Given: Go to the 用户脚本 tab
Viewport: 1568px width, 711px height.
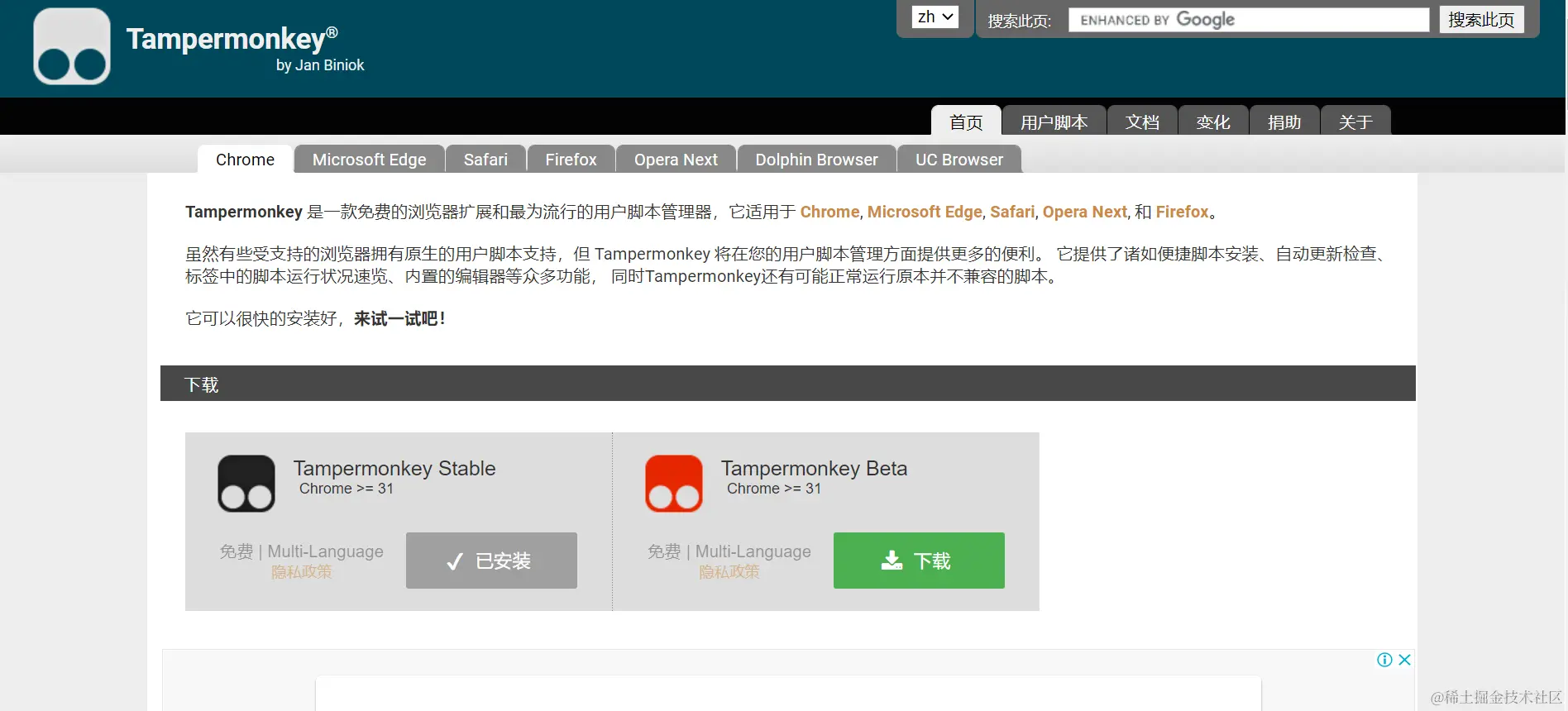Looking at the screenshot, I should pos(1054,122).
